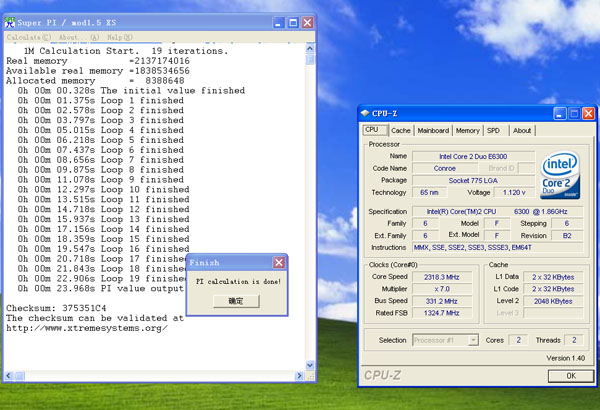The width and height of the screenshot is (600, 410).
Task: Click the Core Speed value 2318.3 MHz
Action: 442,277
